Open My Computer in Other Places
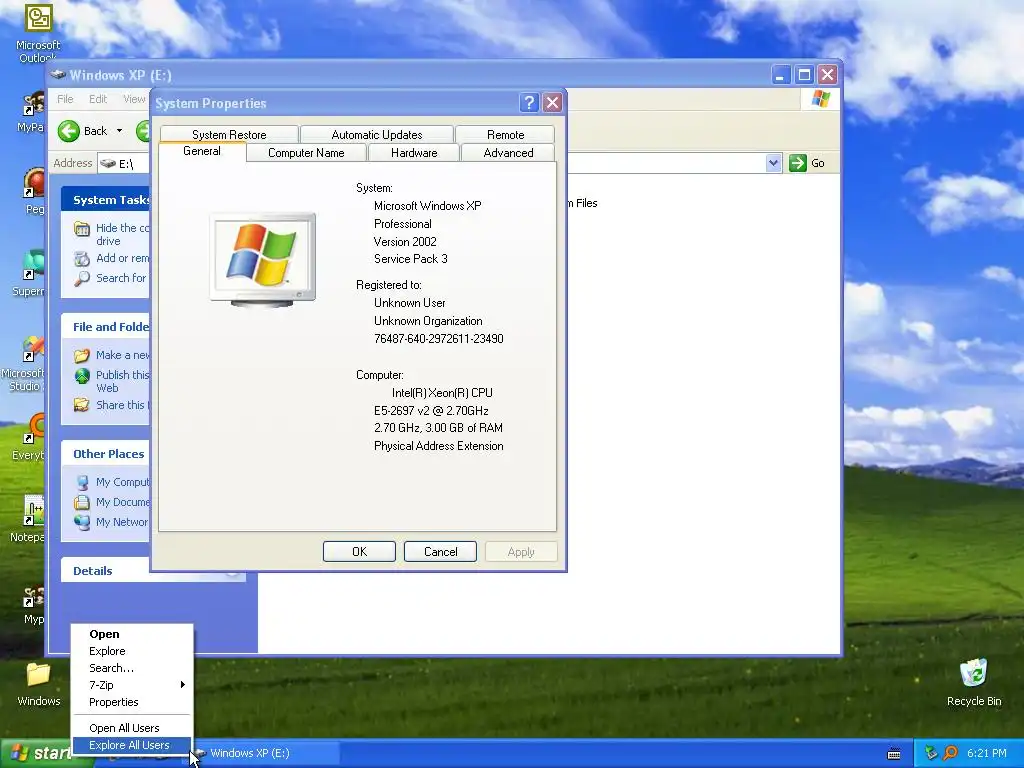 coord(122,483)
